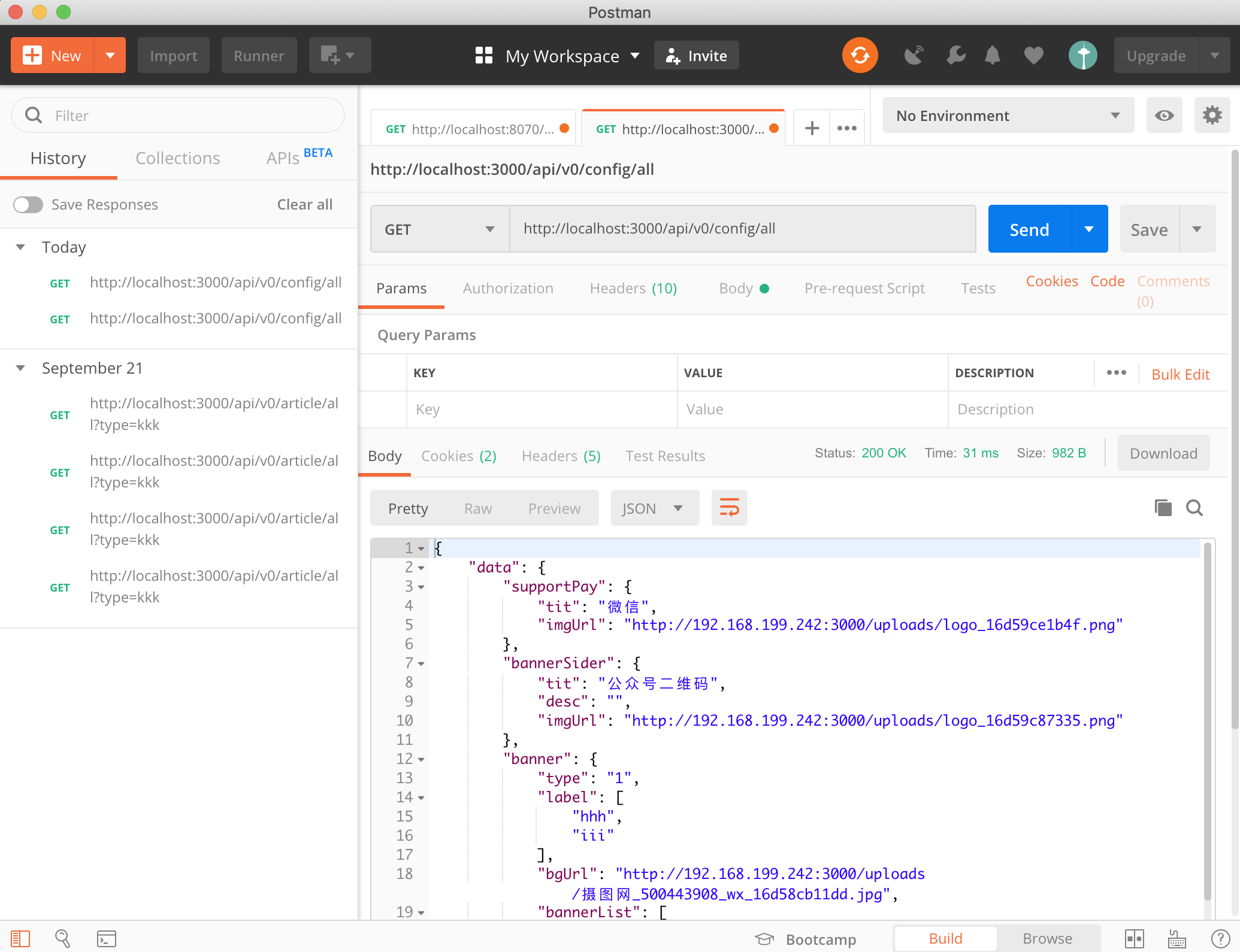1240x952 pixels.
Task: Click the heart icon in header
Action: 1034,55
